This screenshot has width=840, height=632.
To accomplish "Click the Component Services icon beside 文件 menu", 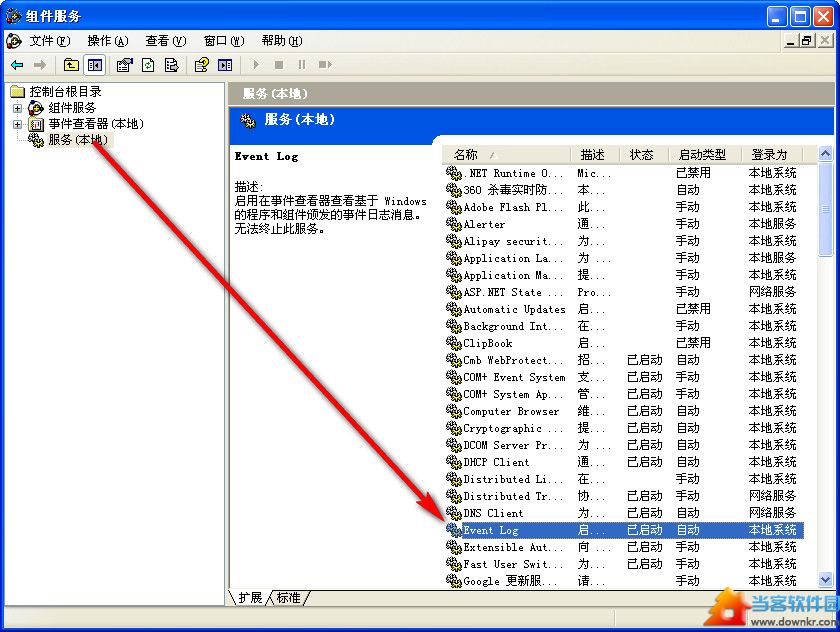I will [13, 41].
